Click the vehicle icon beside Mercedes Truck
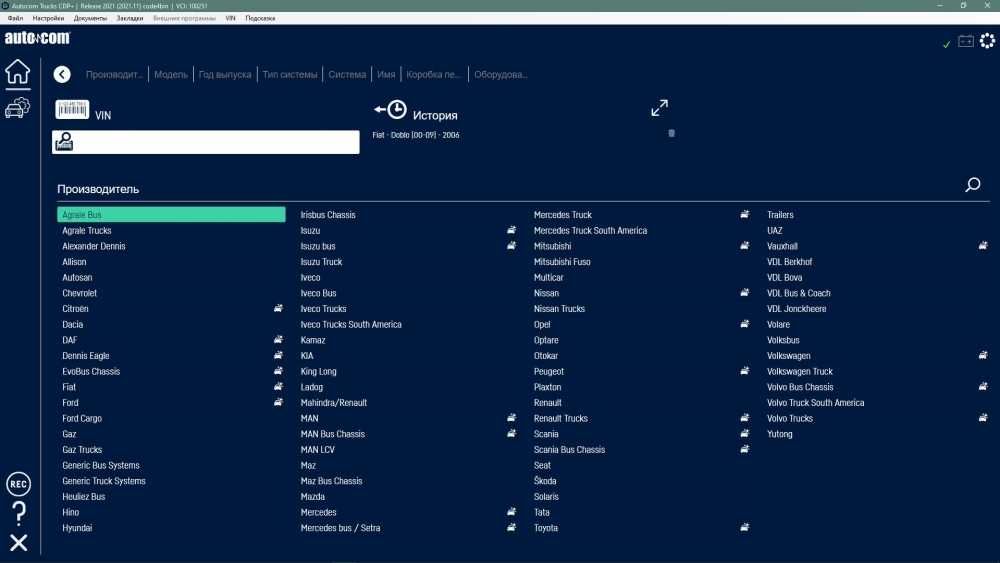 point(744,214)
